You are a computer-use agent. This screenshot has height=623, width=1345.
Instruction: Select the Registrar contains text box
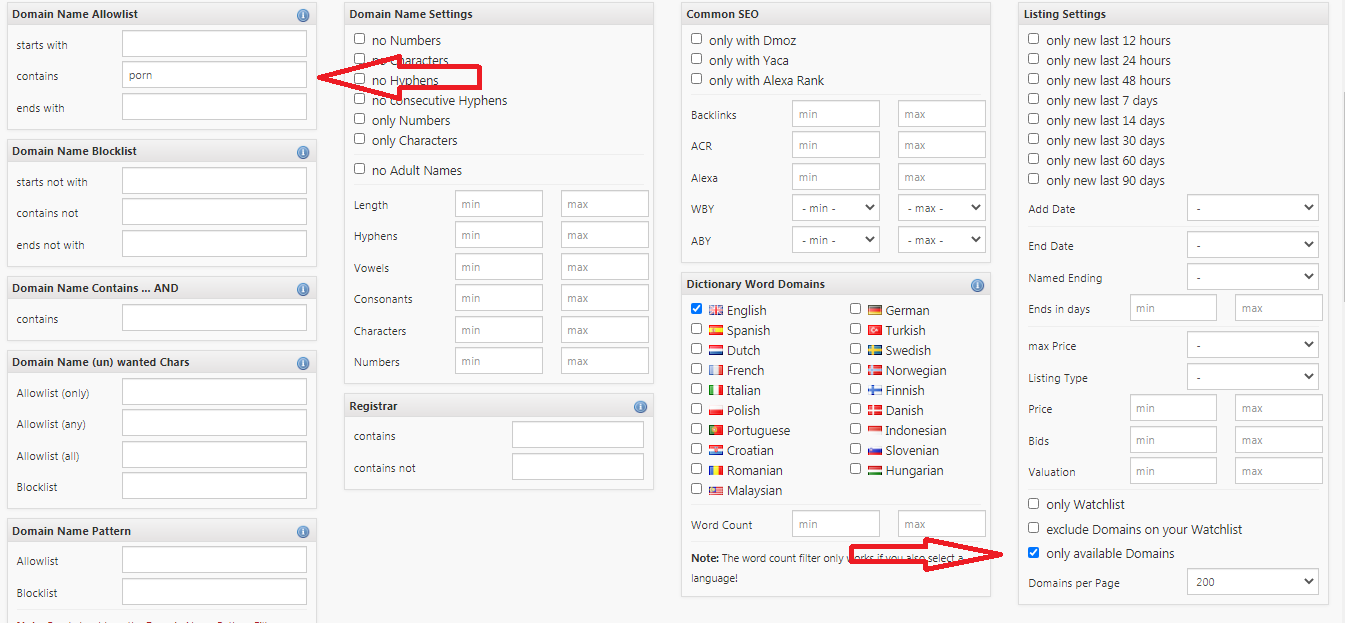[x=578, y=435]
